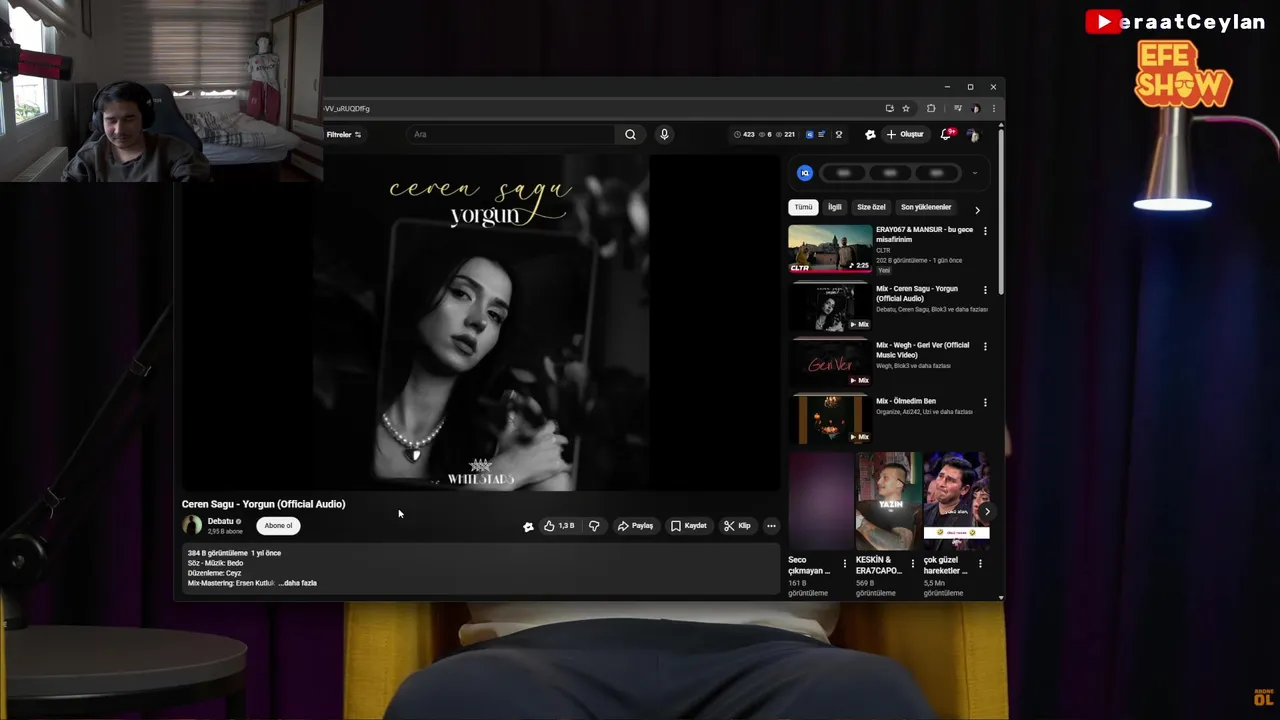Click the install/cast icon in the address bar

[889, 108]
